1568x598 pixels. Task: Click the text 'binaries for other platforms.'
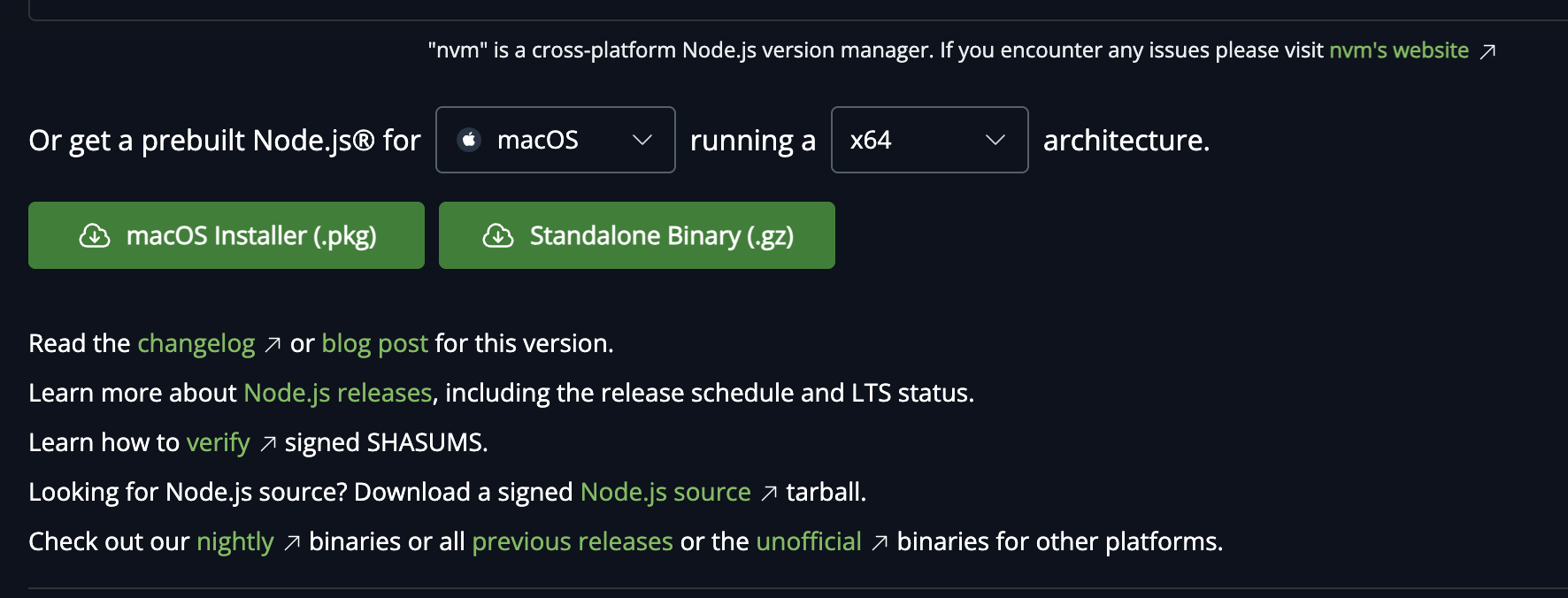tap(1060, 541)
